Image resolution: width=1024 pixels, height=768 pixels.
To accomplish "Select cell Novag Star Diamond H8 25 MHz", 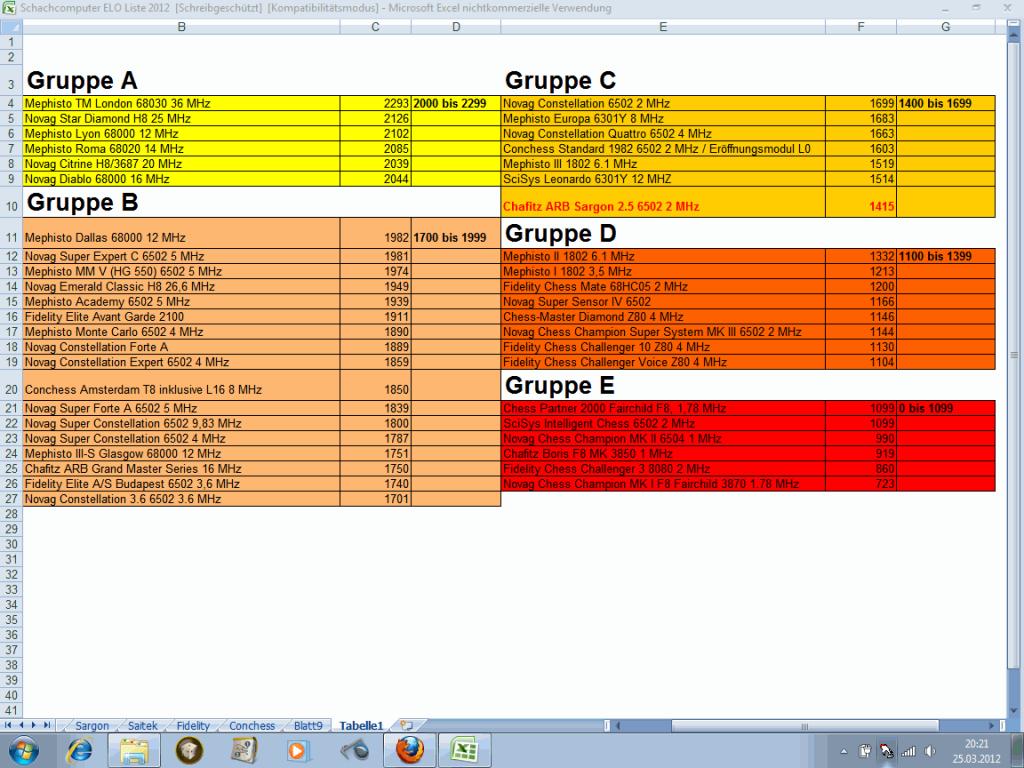I will click(182, 118).
